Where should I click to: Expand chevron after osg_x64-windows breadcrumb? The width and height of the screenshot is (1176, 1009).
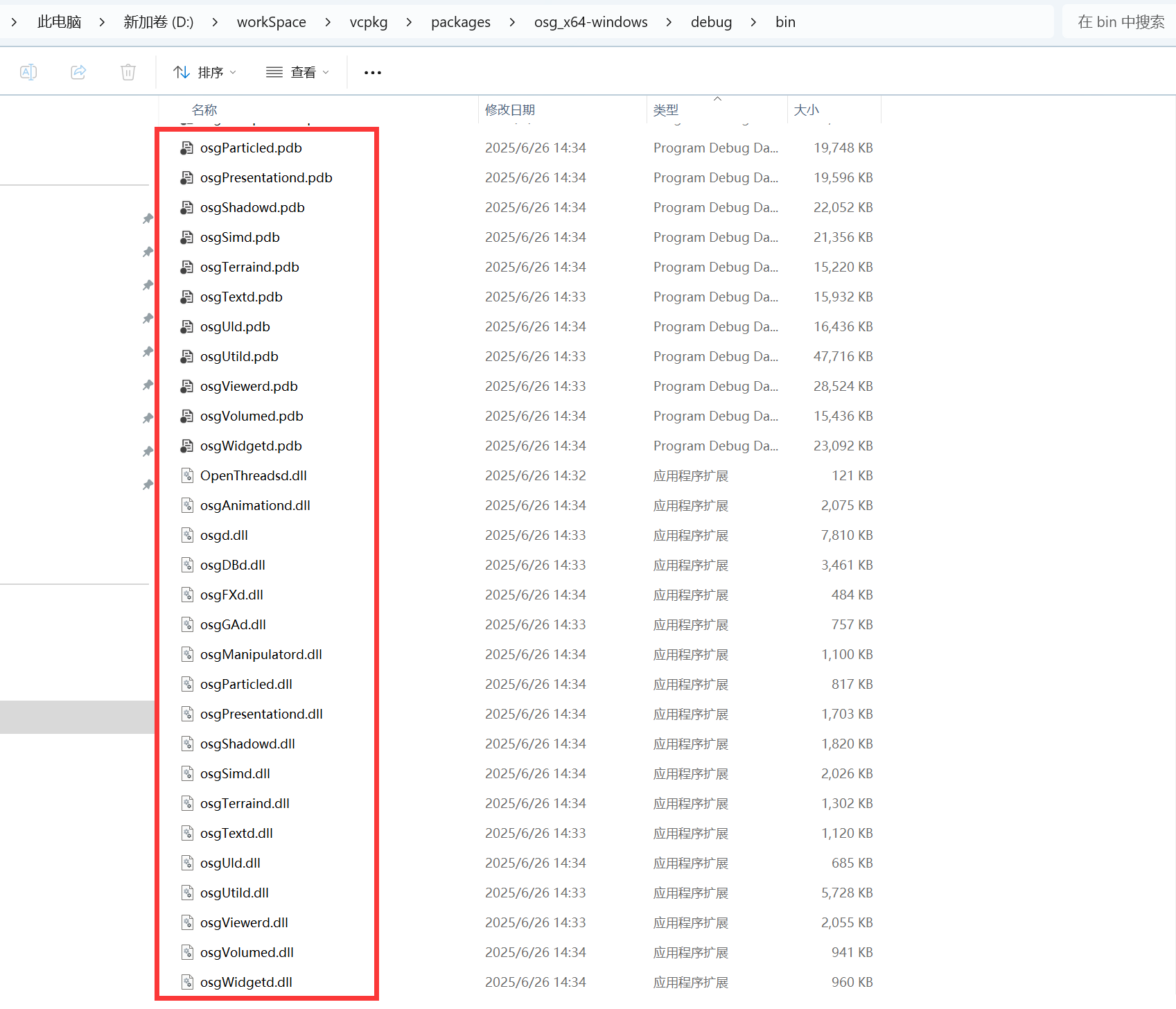tap(669, 22)
